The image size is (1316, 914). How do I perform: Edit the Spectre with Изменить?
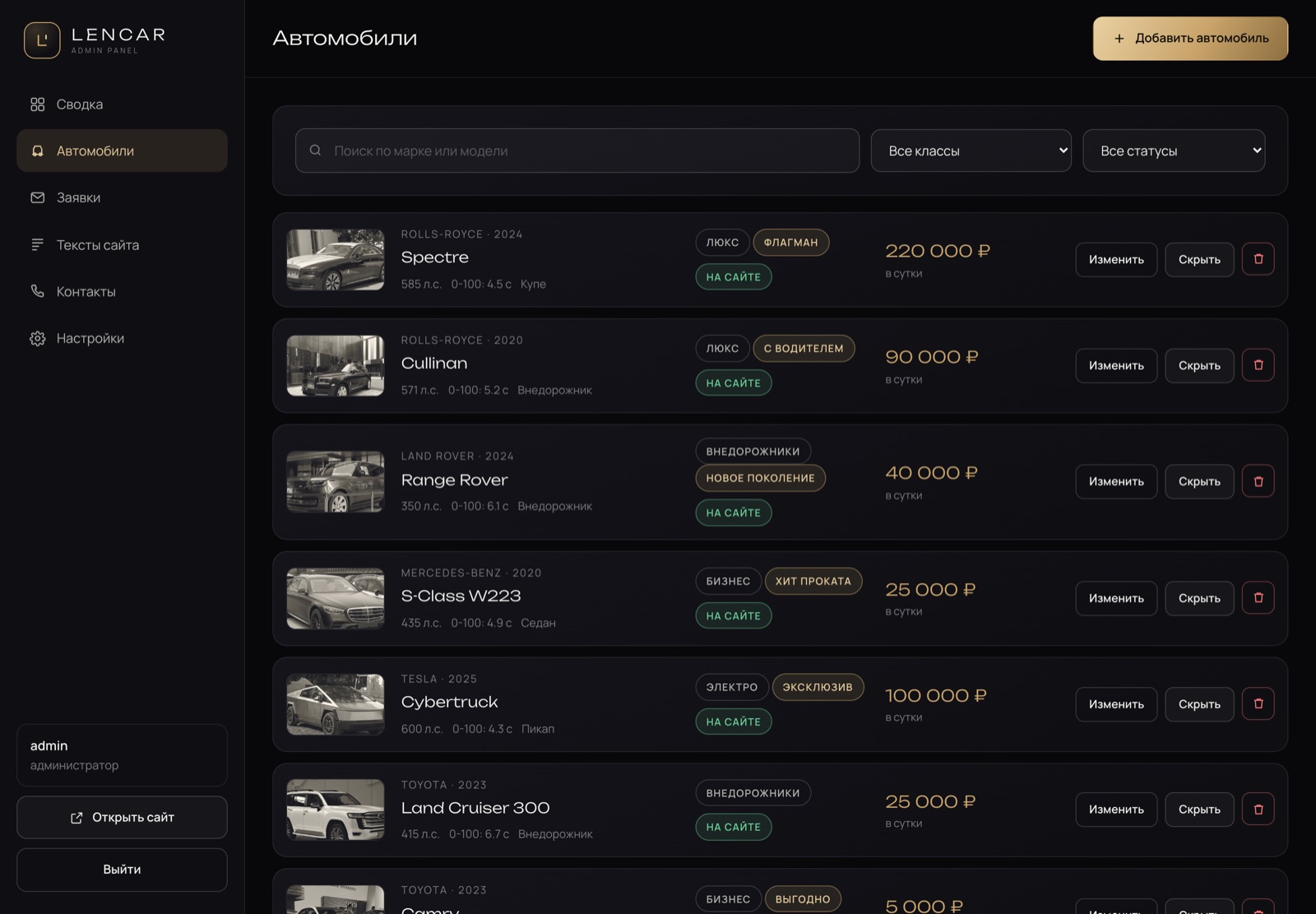coord(1116,259)
